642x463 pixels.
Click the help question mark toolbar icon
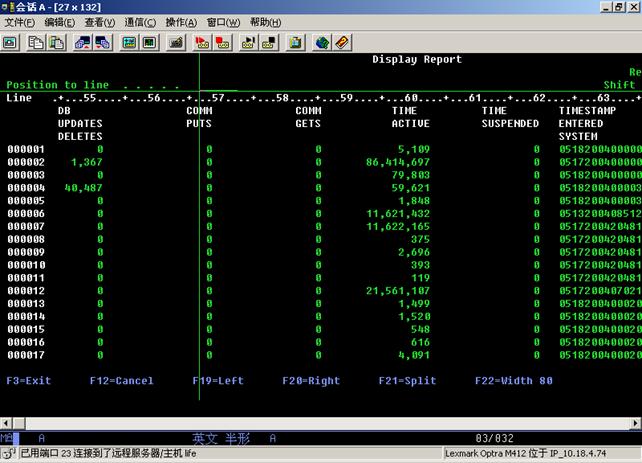click(342, 43)
